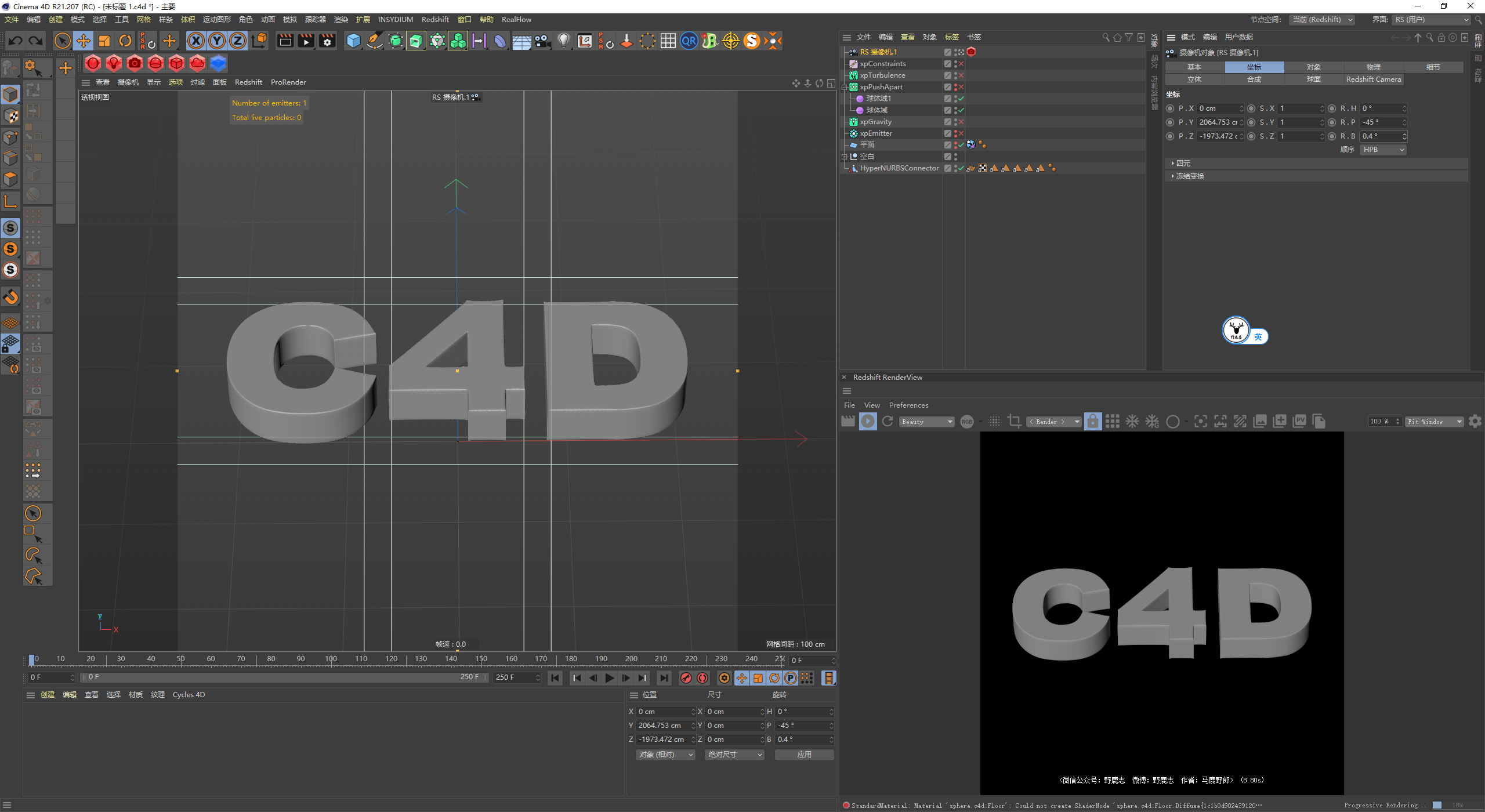Play the animation forward

coord(610,678)
